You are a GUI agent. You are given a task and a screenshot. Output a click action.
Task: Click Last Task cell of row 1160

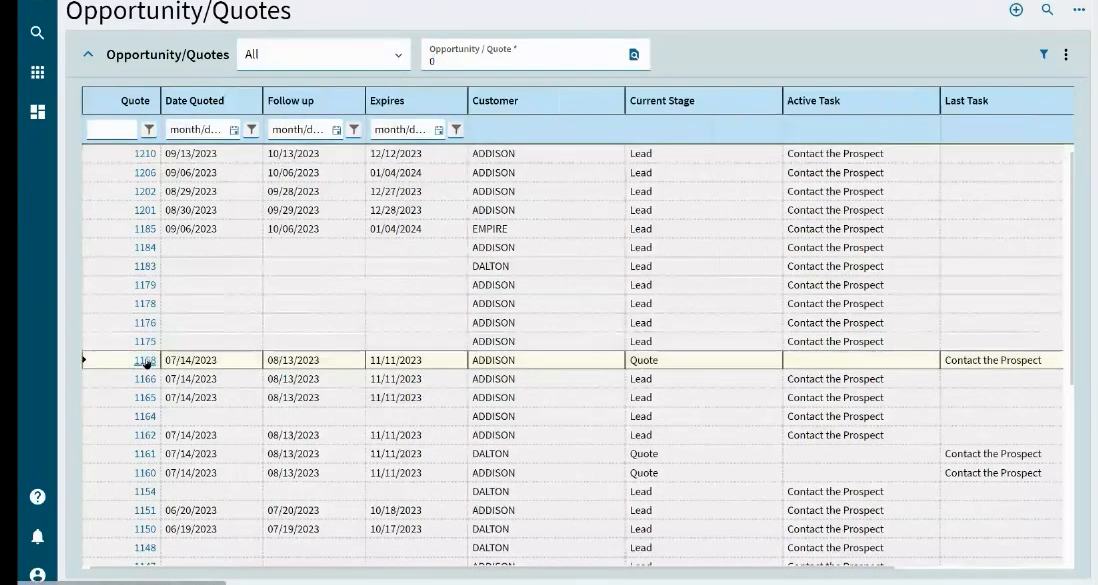click(x=1001, y=473)
